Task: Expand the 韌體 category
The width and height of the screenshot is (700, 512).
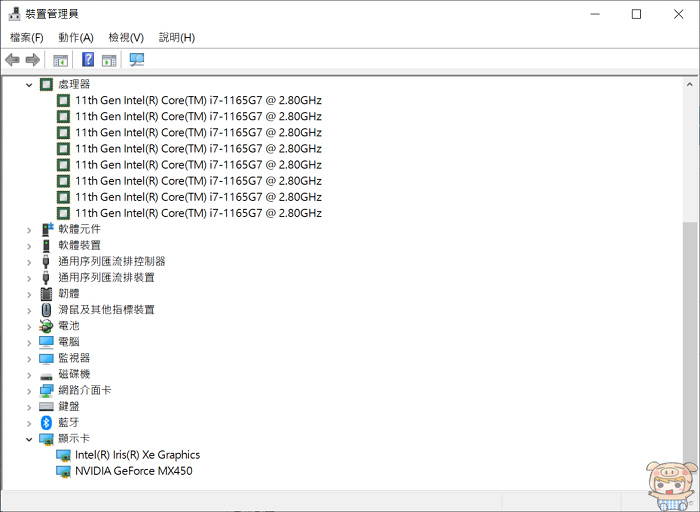Action: point(29,294)
